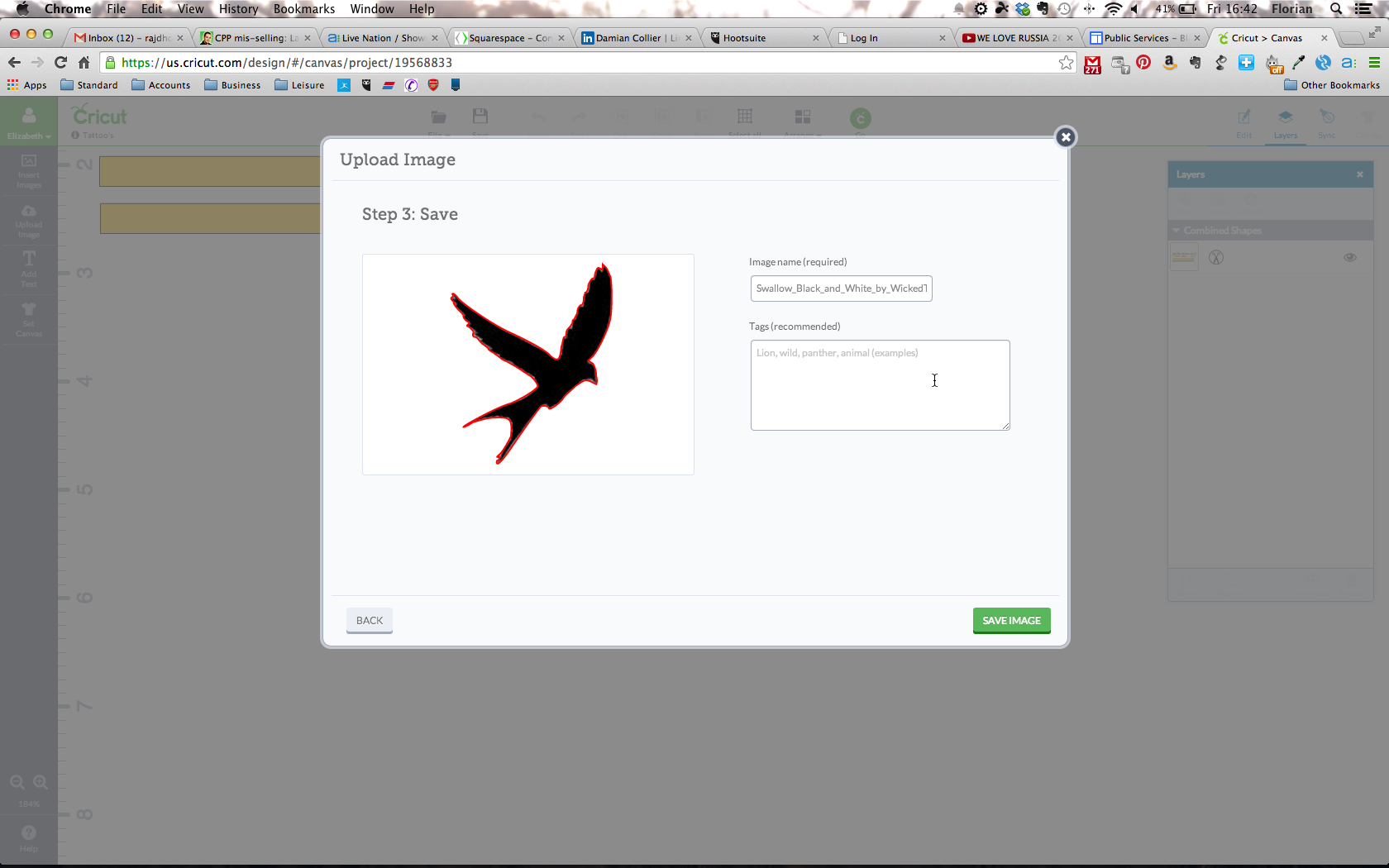Bookmark page with the star icon
1389x868 pixels.
tap(1066, 63)
